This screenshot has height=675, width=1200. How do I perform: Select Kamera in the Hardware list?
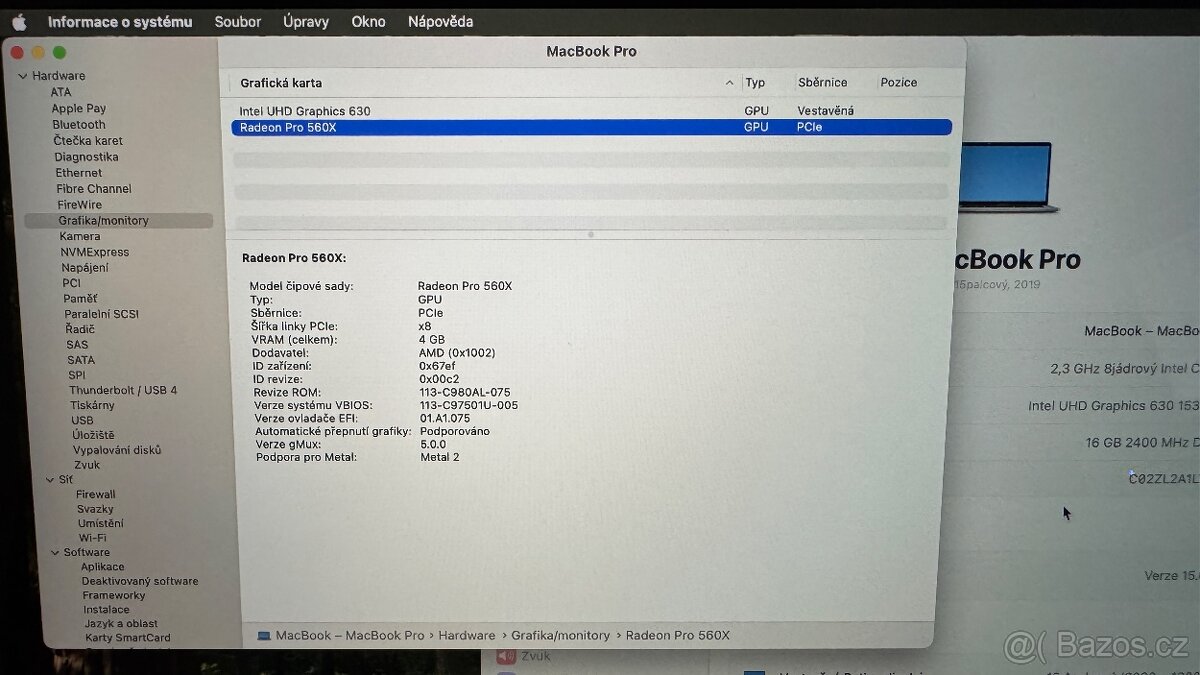click(x=78, y=235)
